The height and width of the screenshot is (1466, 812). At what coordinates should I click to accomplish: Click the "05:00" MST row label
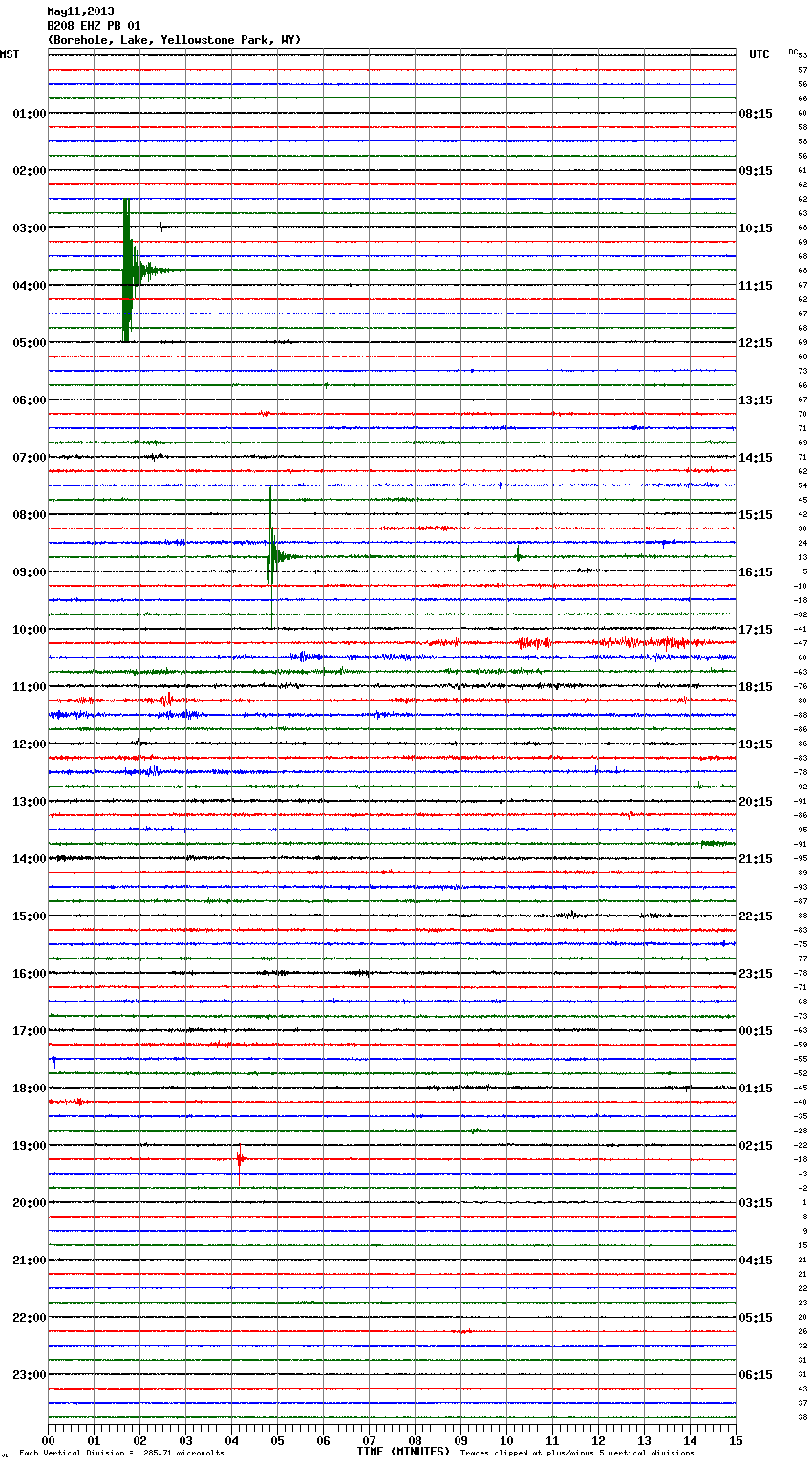click(x=30, y=343)
